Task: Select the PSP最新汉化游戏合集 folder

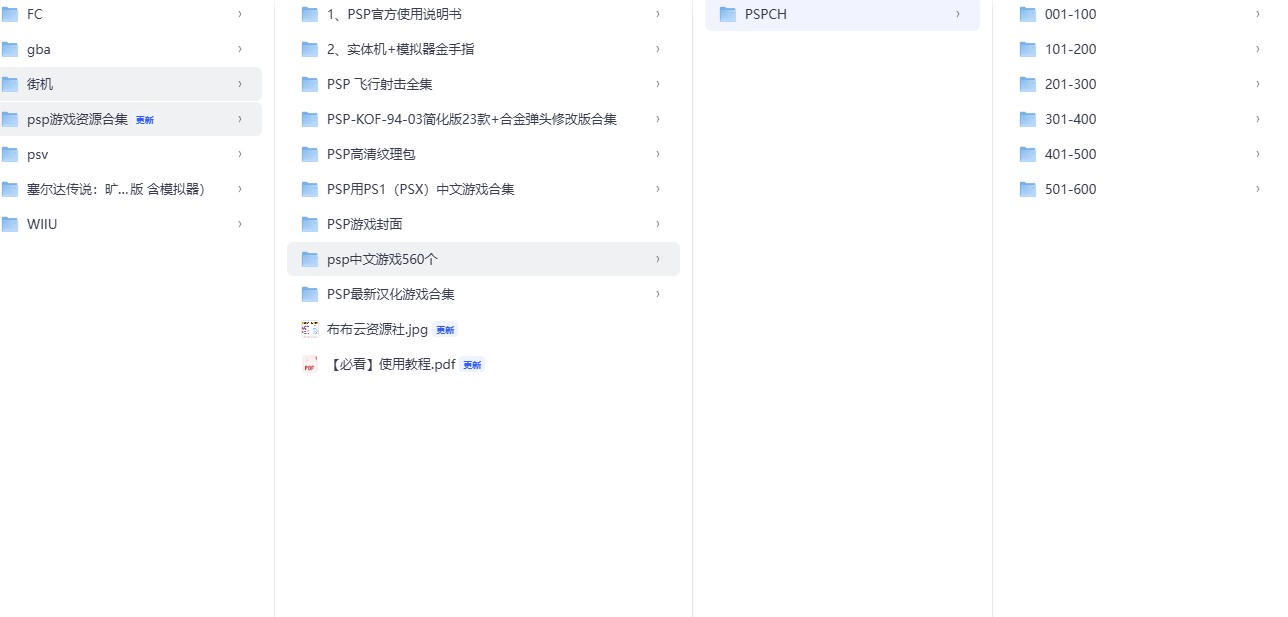Action: pos(390,294)
